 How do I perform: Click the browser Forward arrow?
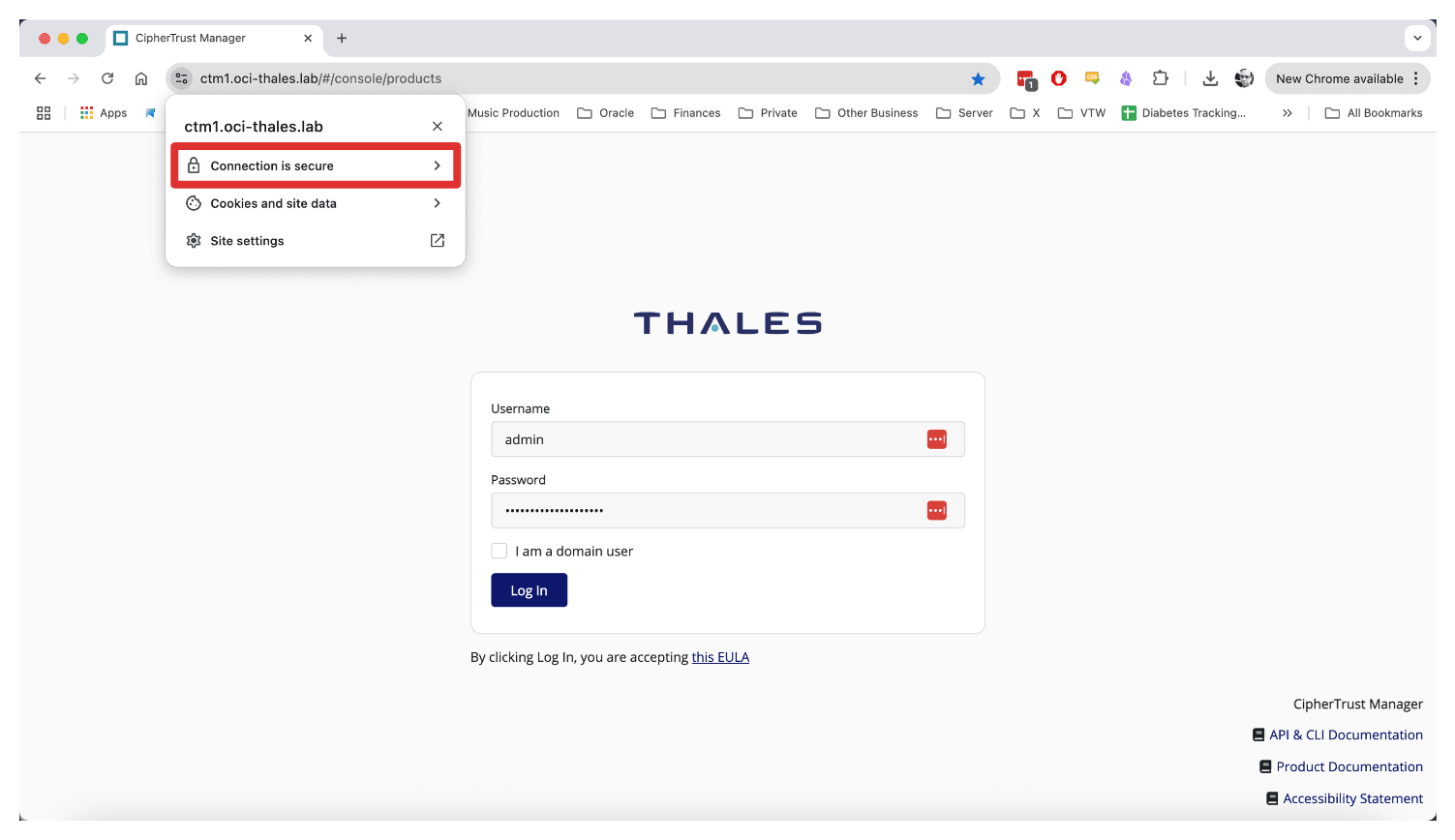coord(74,78)
